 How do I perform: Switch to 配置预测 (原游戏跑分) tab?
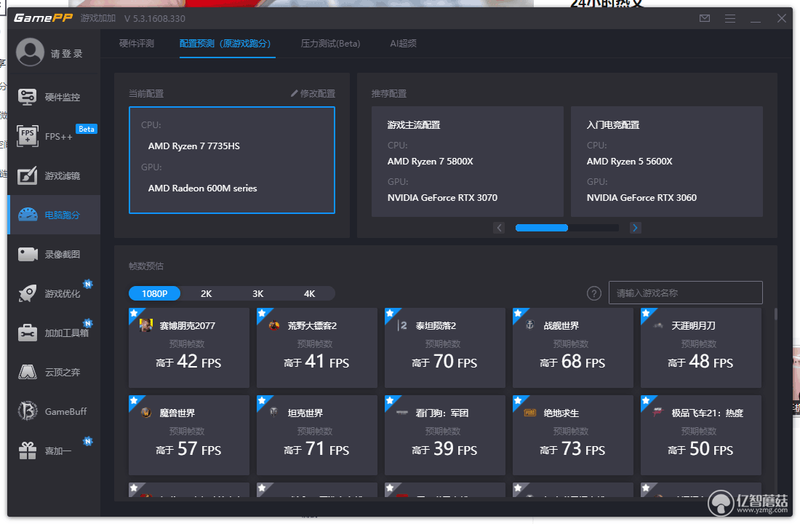point(225,43)
